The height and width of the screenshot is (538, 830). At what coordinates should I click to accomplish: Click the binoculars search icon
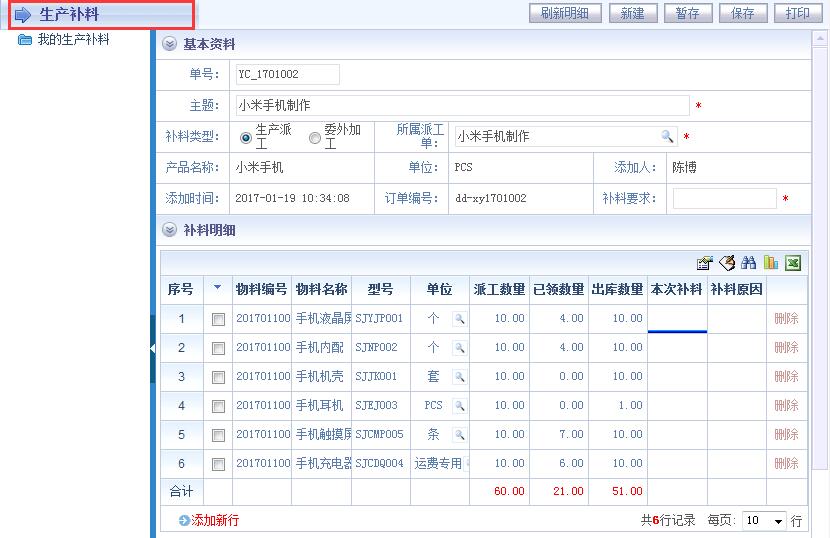tap(749, 263)
